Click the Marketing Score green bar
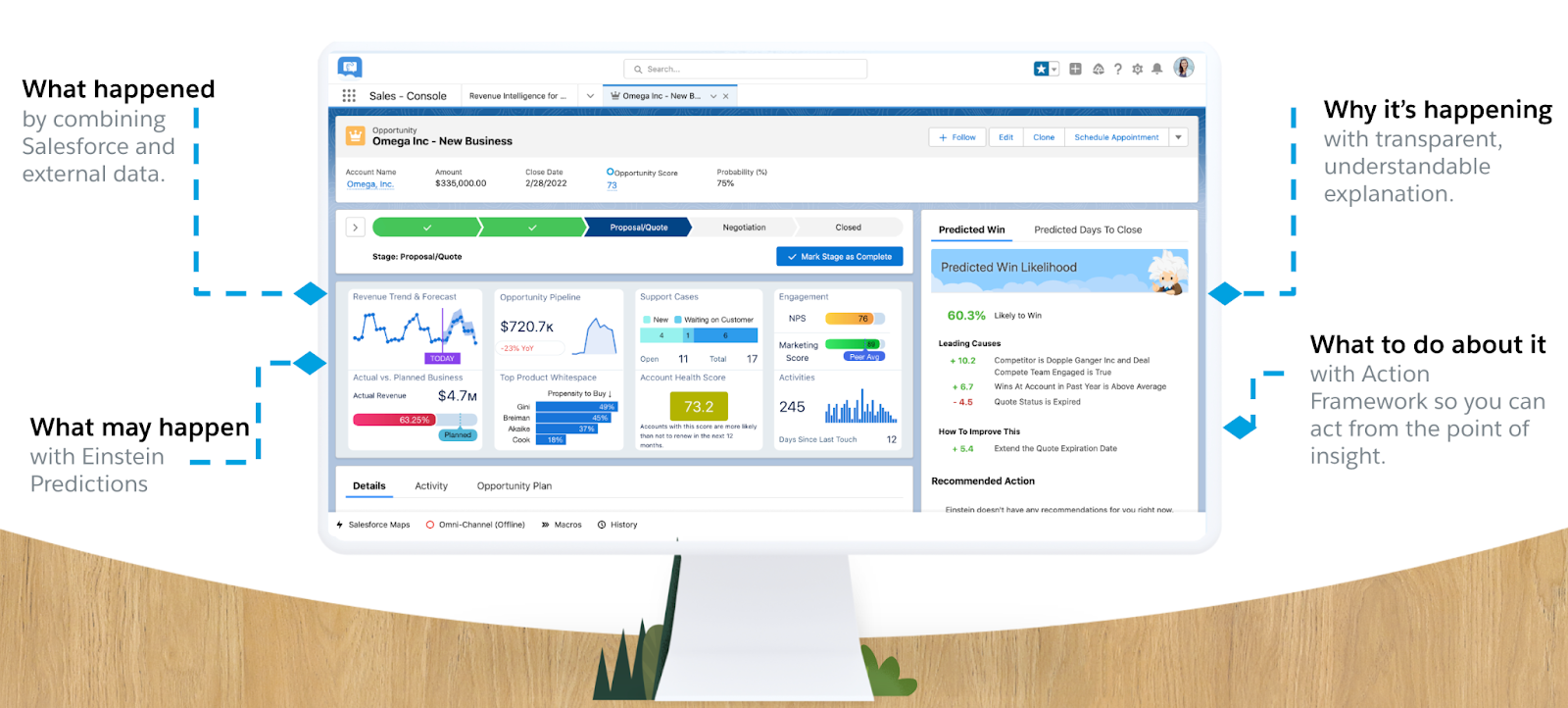The width and height of the screenshot is (1568, 708). point(853,344)
